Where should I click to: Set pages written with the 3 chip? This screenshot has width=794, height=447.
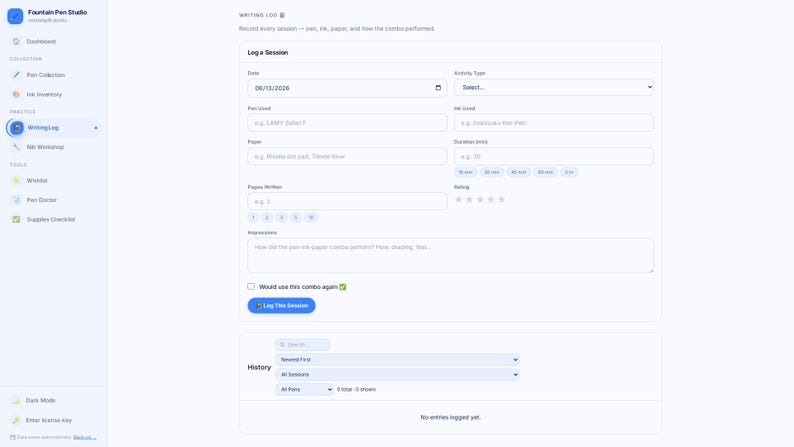pyautogui.click(x=282, y=217)
